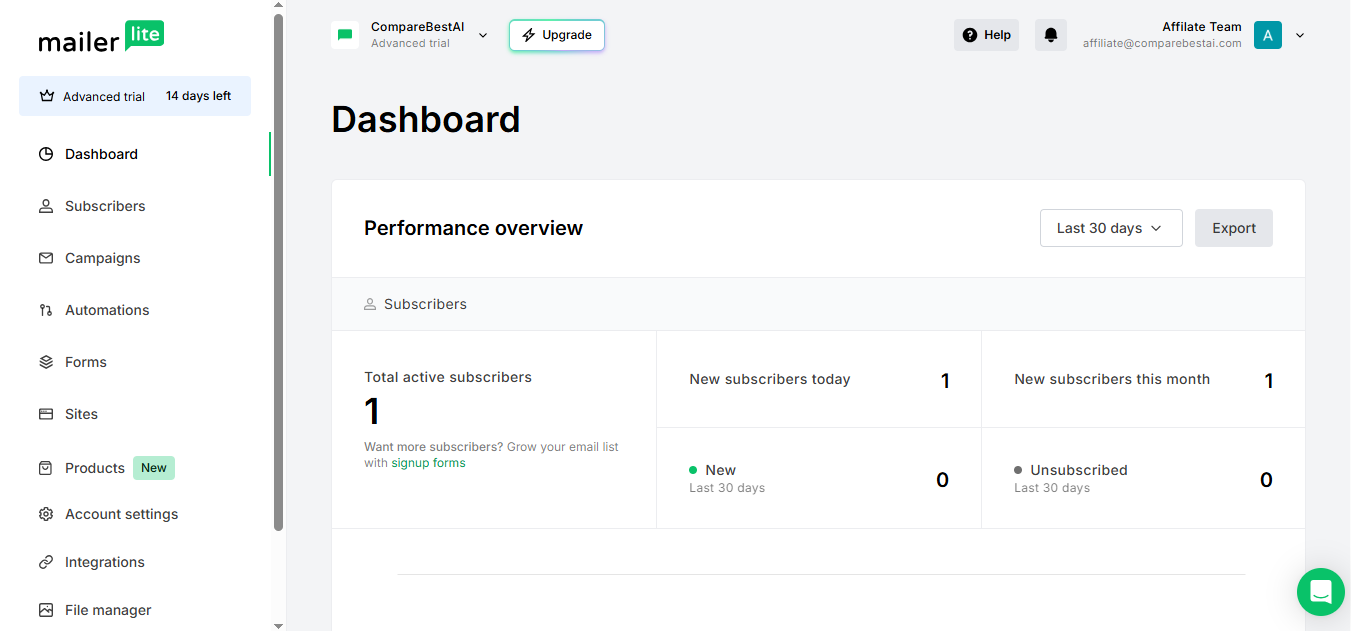This screenshot has height=631, width=1351.
Task: Click the person icon in Subscribers section header
Action: coord(370,304)
